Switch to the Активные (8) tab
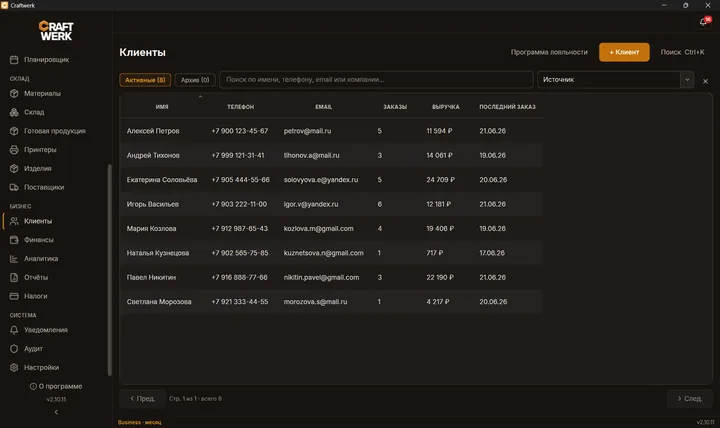 [x=145, y=80]
